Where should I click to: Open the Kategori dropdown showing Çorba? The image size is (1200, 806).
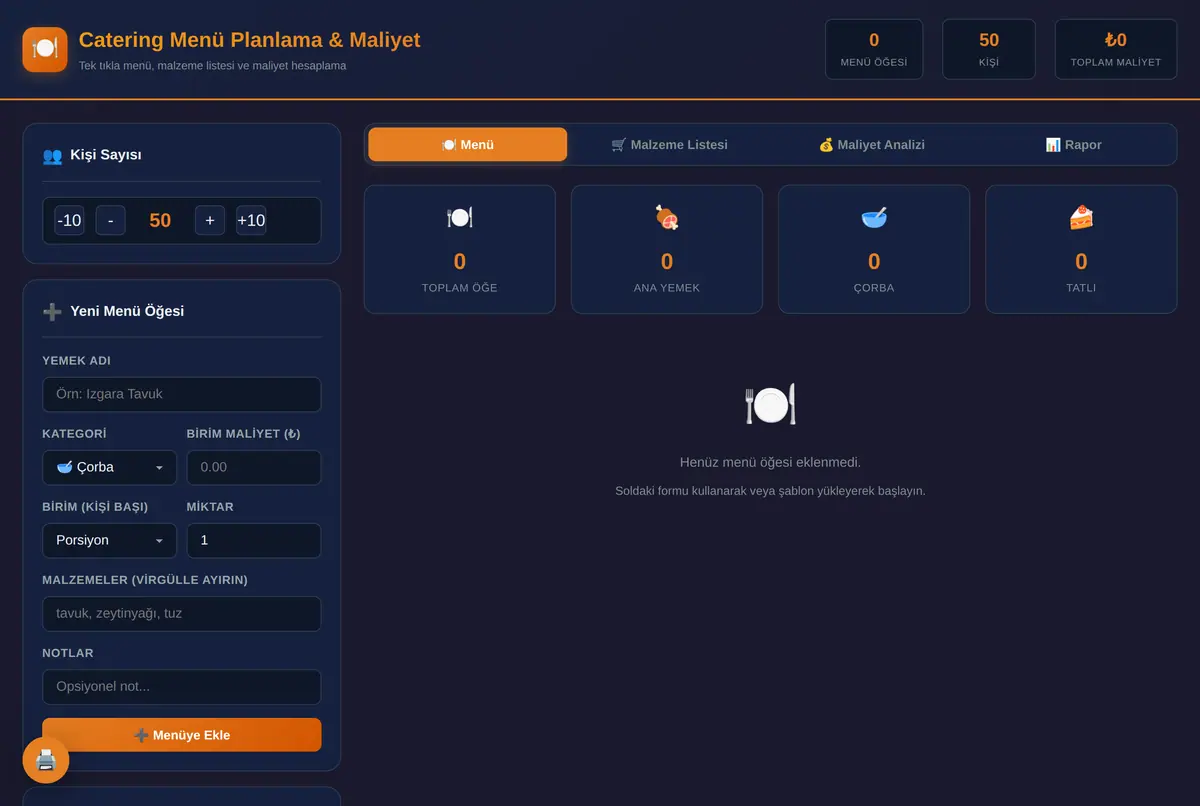click(x=110, y=467)
